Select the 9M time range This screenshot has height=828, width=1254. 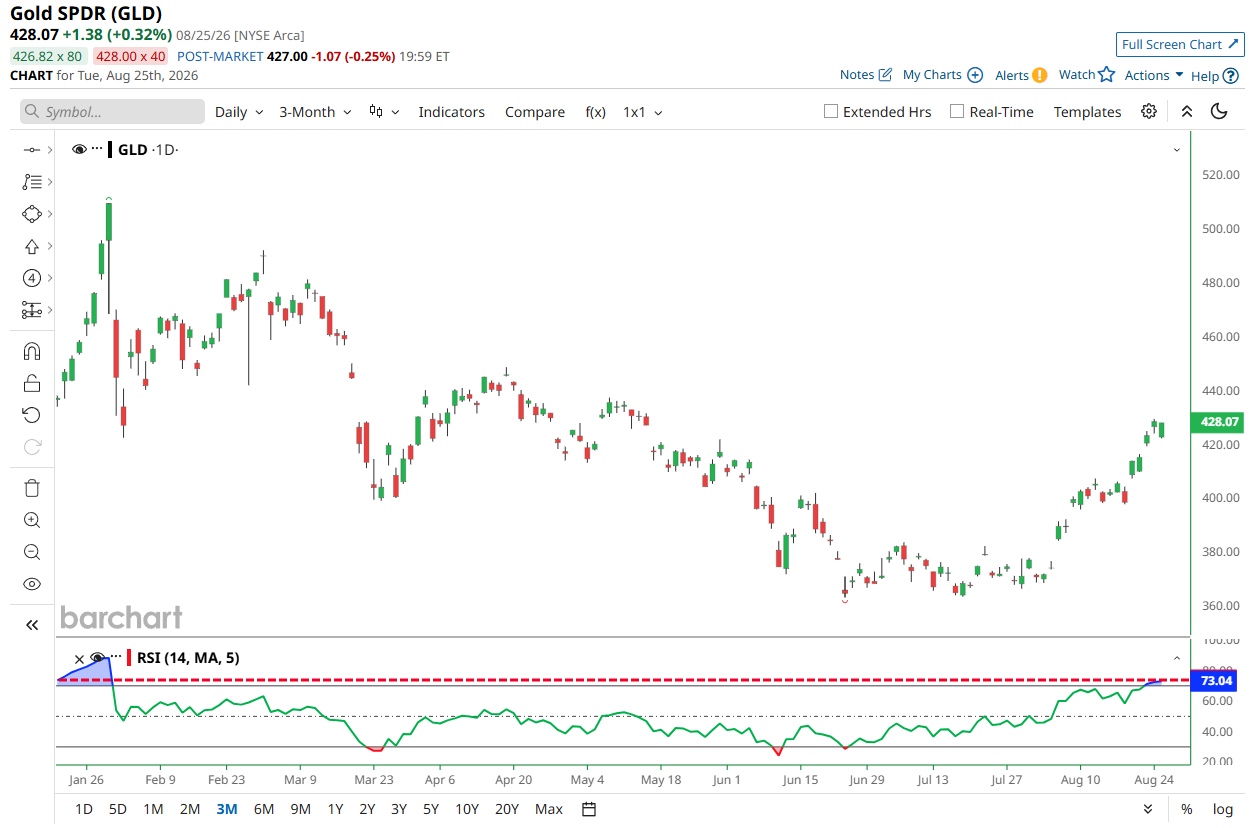coord(300,809)
